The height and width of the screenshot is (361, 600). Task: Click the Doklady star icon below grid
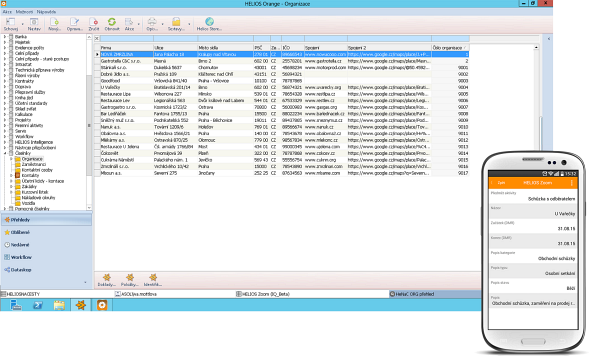107,278
